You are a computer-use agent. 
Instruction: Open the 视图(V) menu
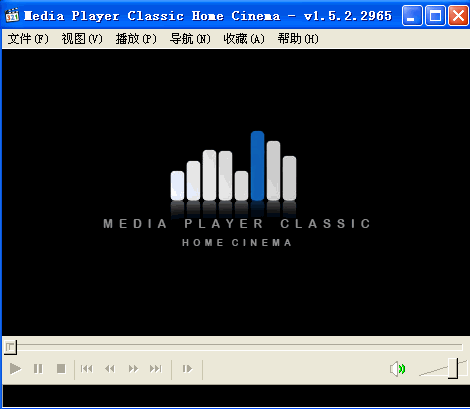point(82,39)
